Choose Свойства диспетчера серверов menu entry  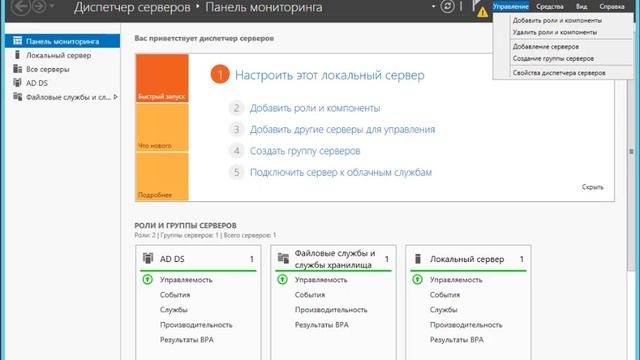pos(559,73)
